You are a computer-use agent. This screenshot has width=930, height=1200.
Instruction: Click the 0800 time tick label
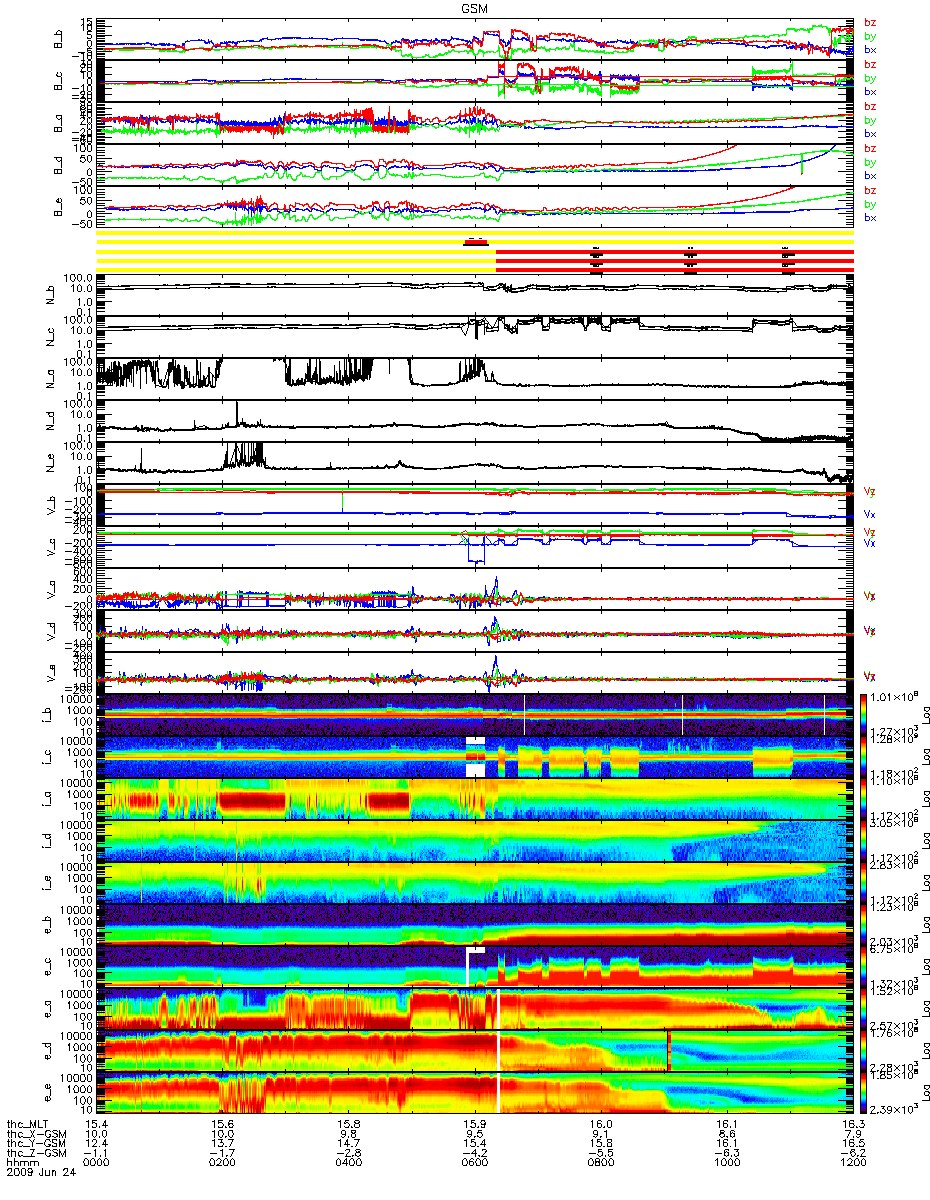pyautogui.click(x=600, y=1162)
